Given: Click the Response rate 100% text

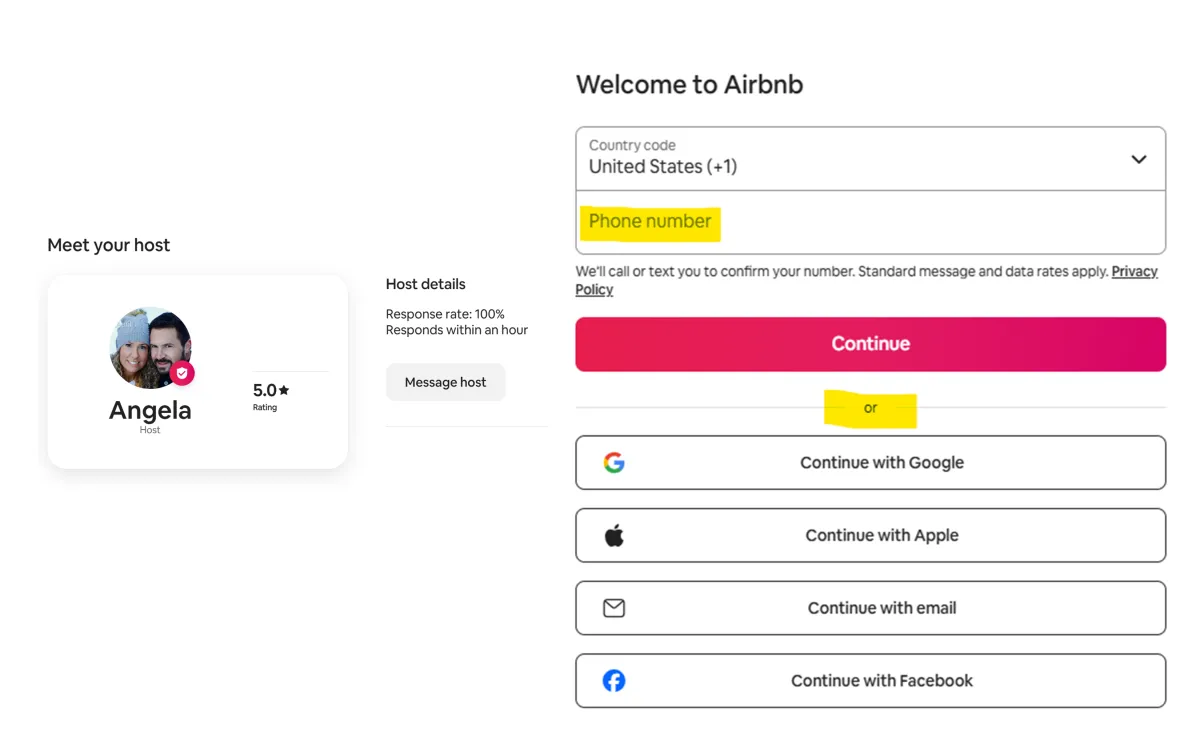Looking at the screenshot, I should pos(445,314).
